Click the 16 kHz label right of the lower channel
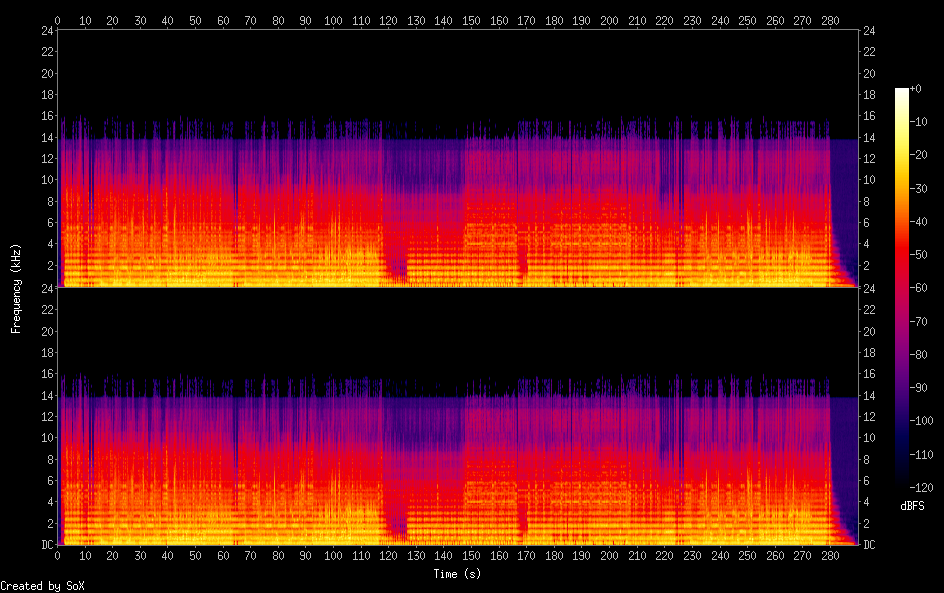944x593 pixels. (869, 374)
